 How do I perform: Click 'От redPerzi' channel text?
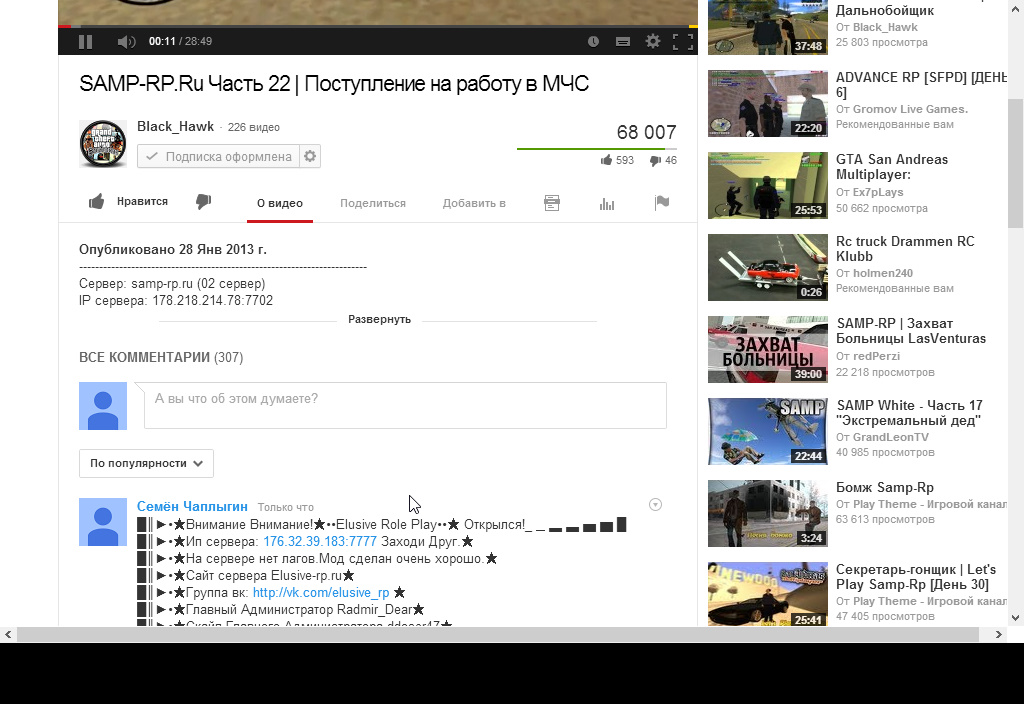click(868, 356)
